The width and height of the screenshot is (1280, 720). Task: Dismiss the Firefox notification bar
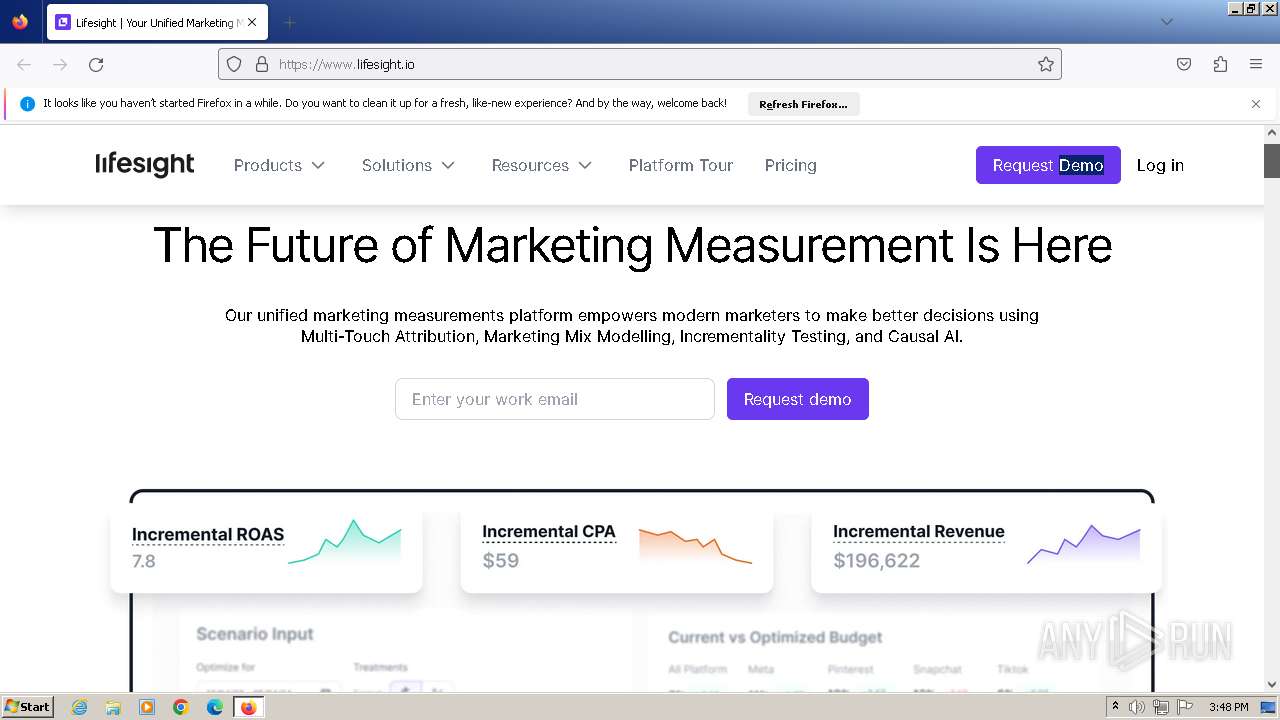click(x=1256, y=104)
